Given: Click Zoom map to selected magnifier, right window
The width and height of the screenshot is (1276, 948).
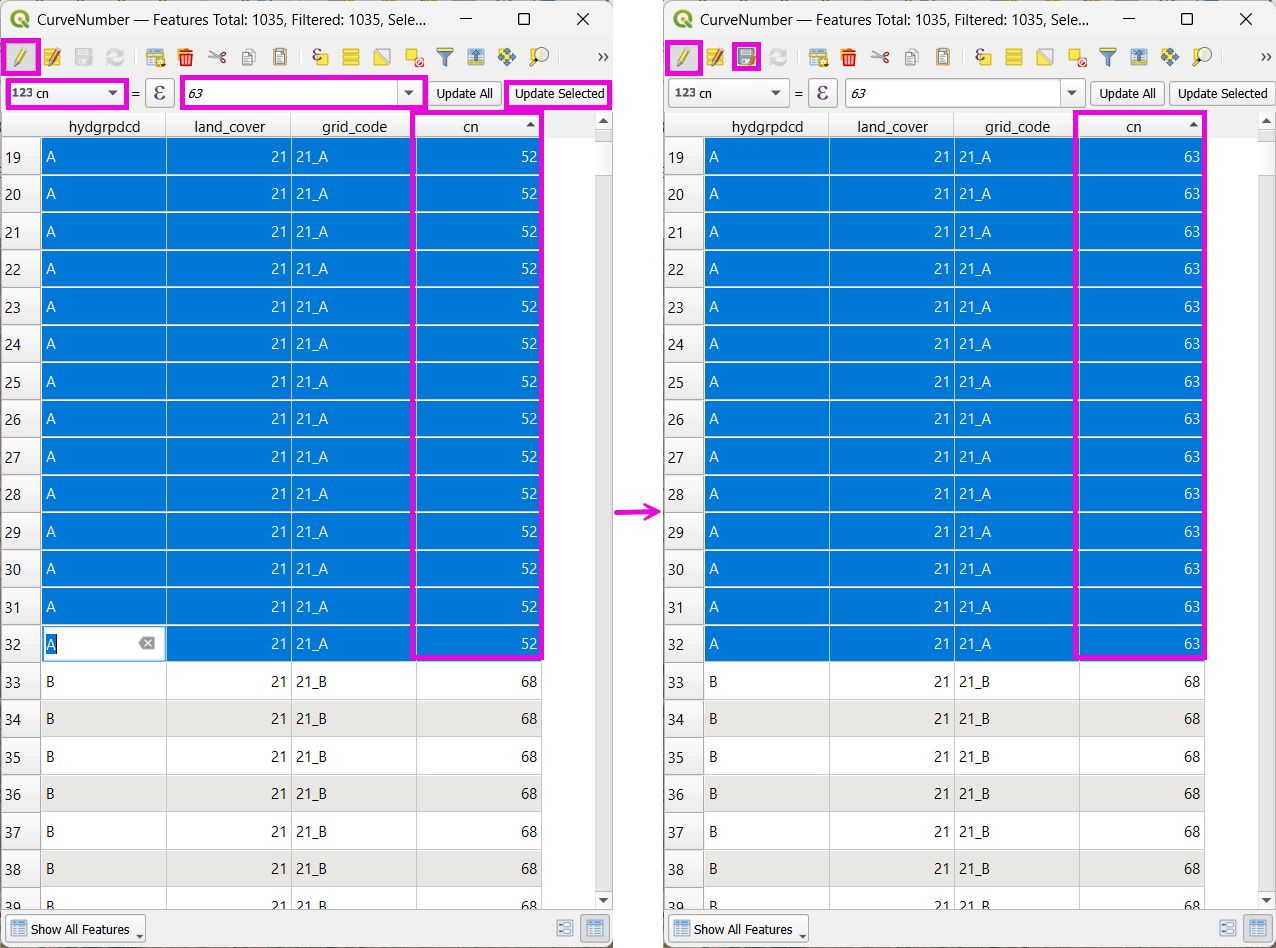Looking at the screenshot, I should [1201, 57].
